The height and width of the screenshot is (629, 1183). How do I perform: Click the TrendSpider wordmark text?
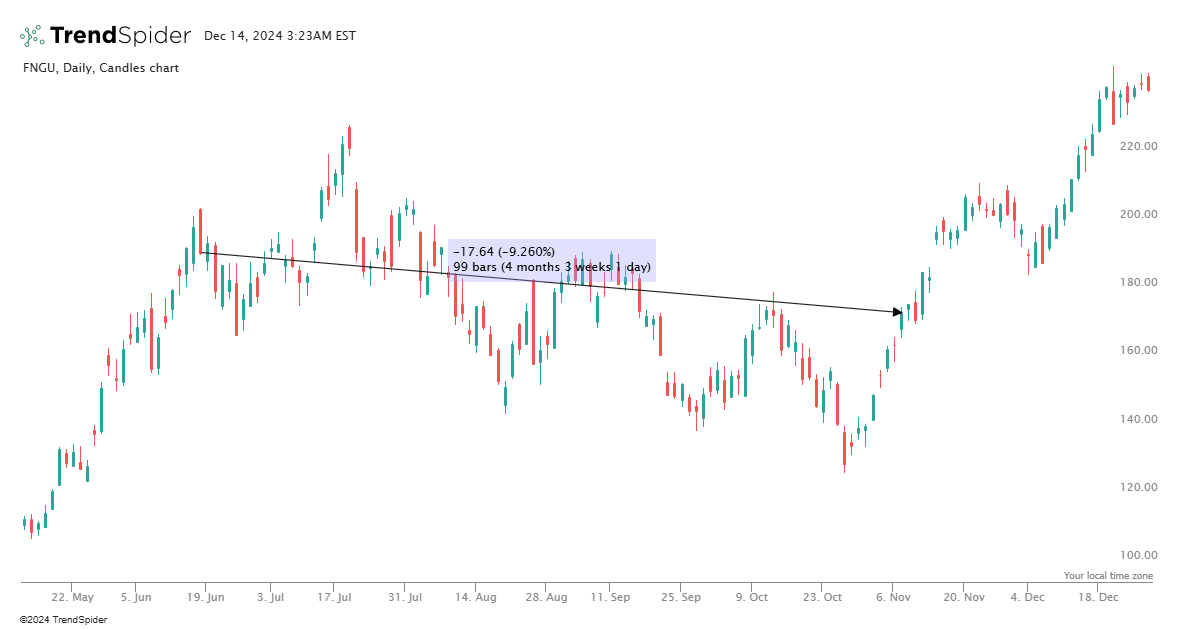(120, 36)
